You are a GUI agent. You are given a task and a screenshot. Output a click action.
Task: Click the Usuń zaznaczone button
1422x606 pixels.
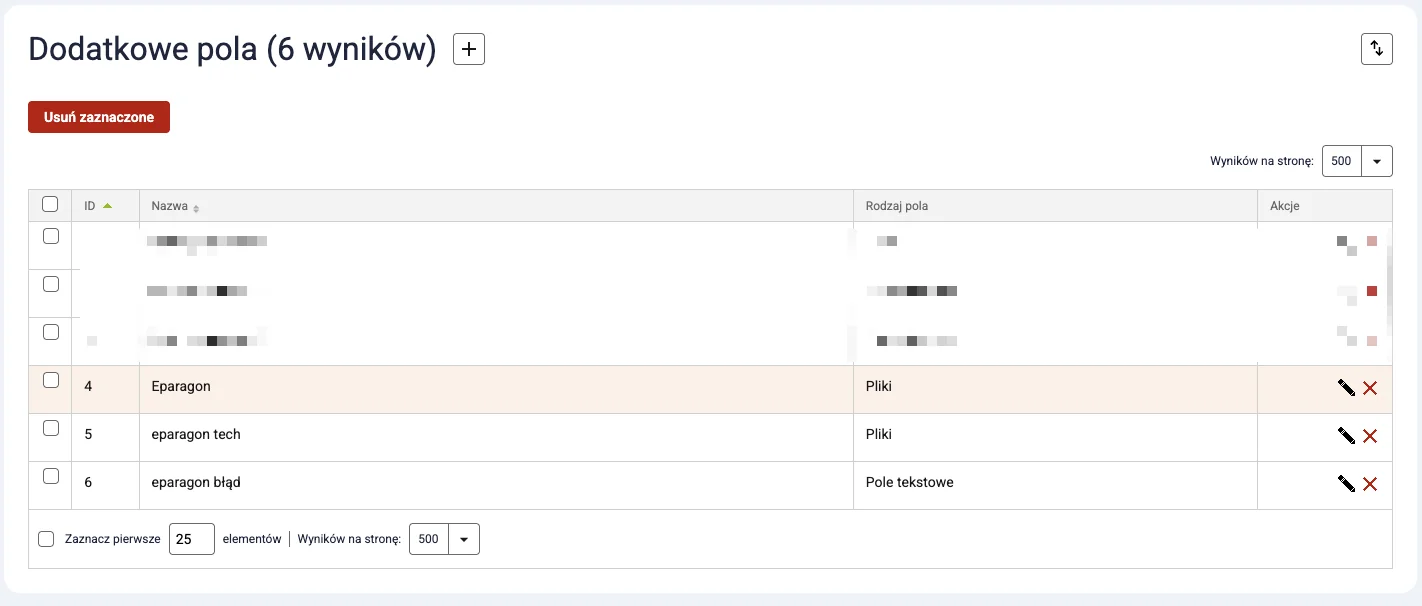click(x=99, y=117)
